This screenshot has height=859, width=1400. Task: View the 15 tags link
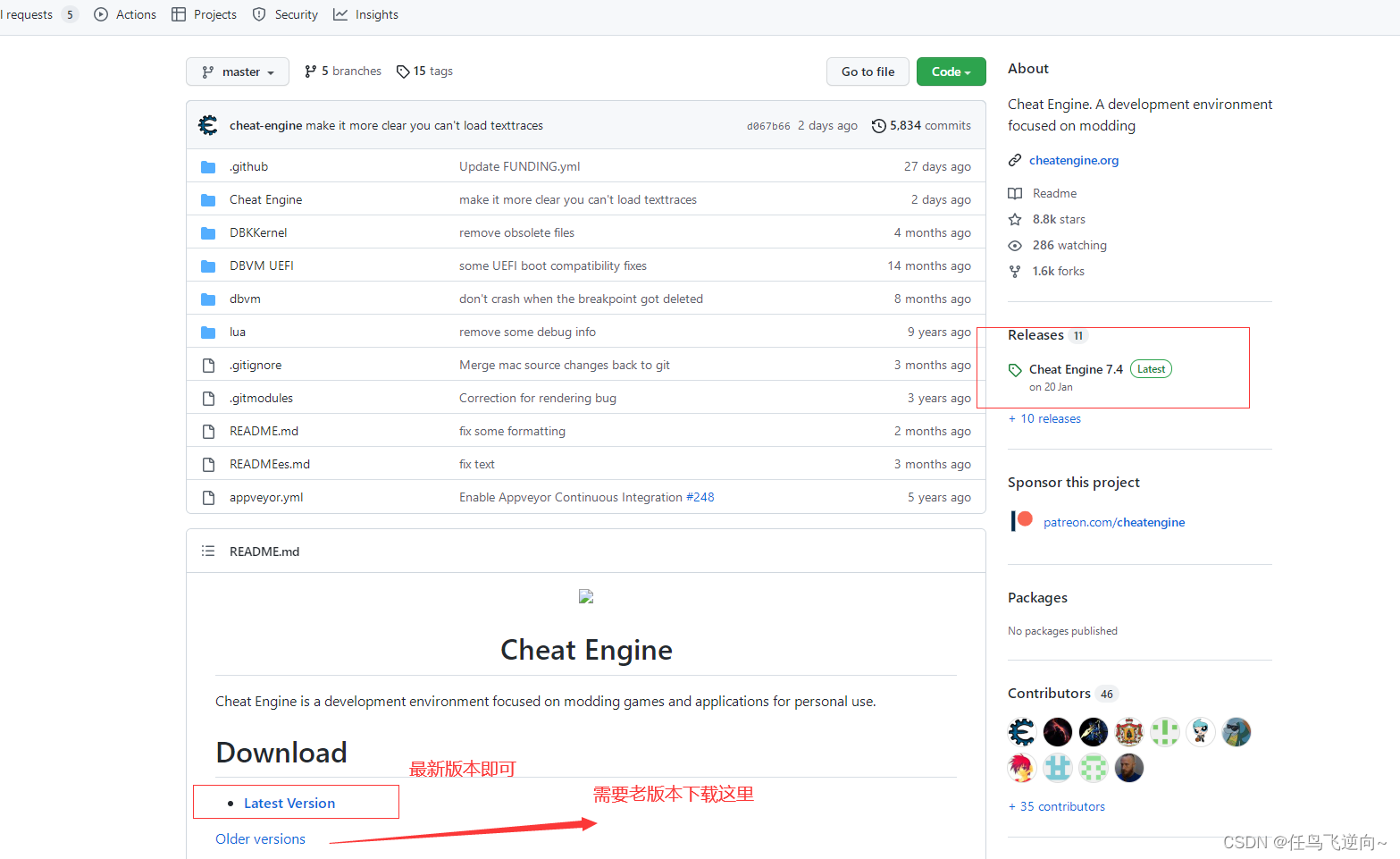[x=425, y=72]
